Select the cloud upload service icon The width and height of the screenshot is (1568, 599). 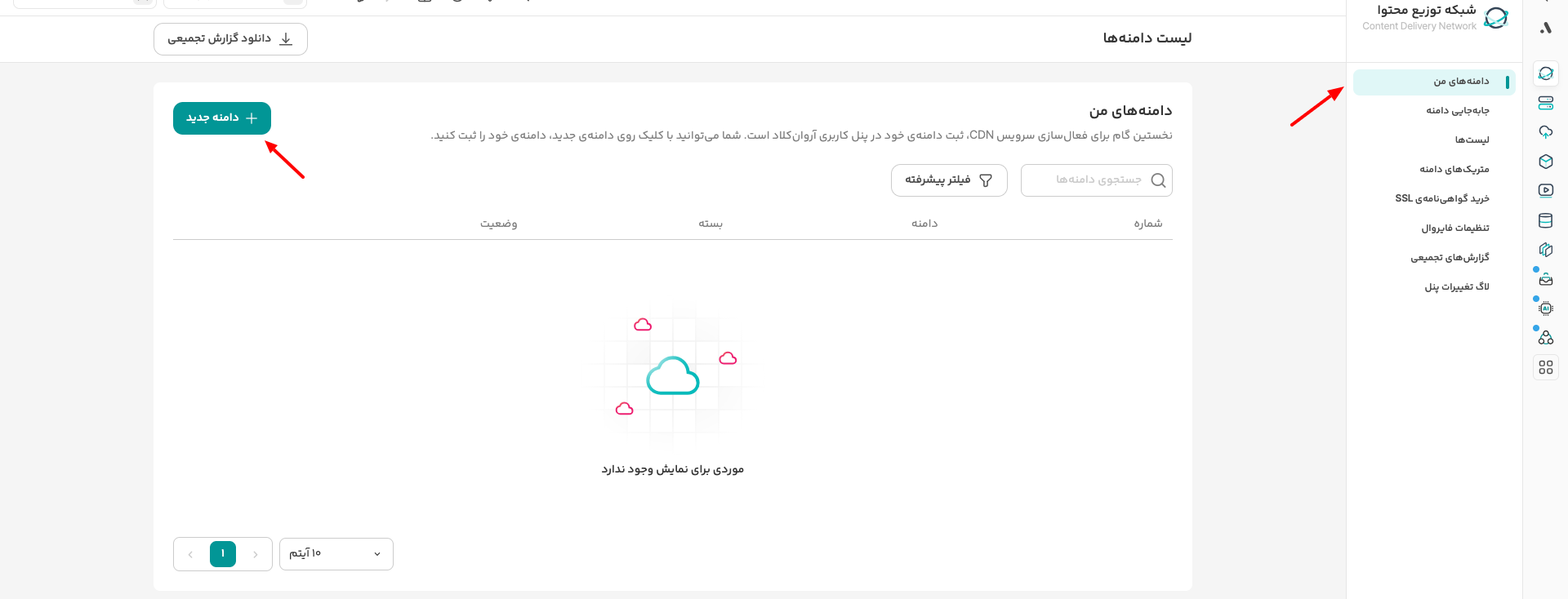1545,132
